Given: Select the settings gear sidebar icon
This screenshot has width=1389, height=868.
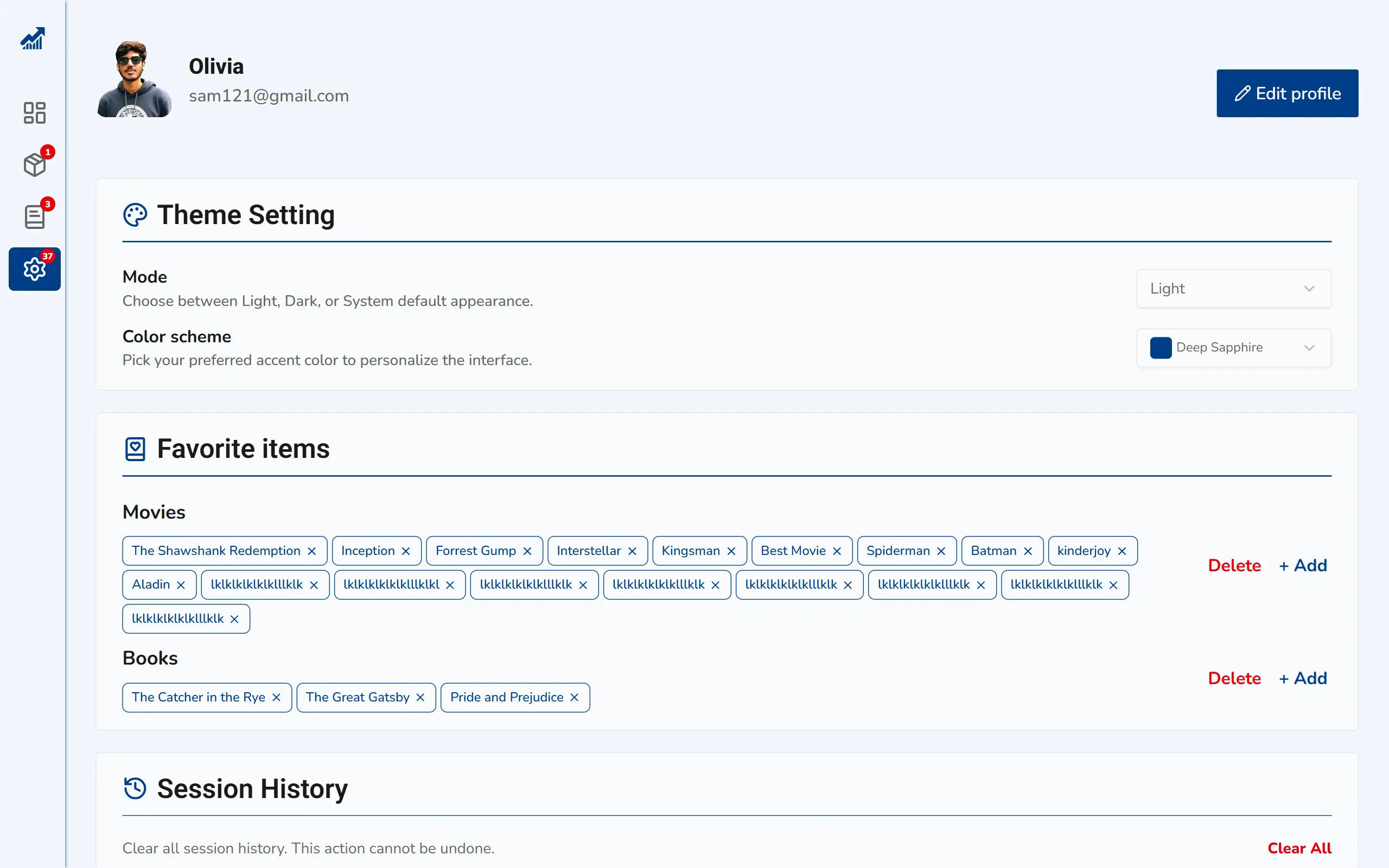Looking at the screenshot, I should coord(34,269).
